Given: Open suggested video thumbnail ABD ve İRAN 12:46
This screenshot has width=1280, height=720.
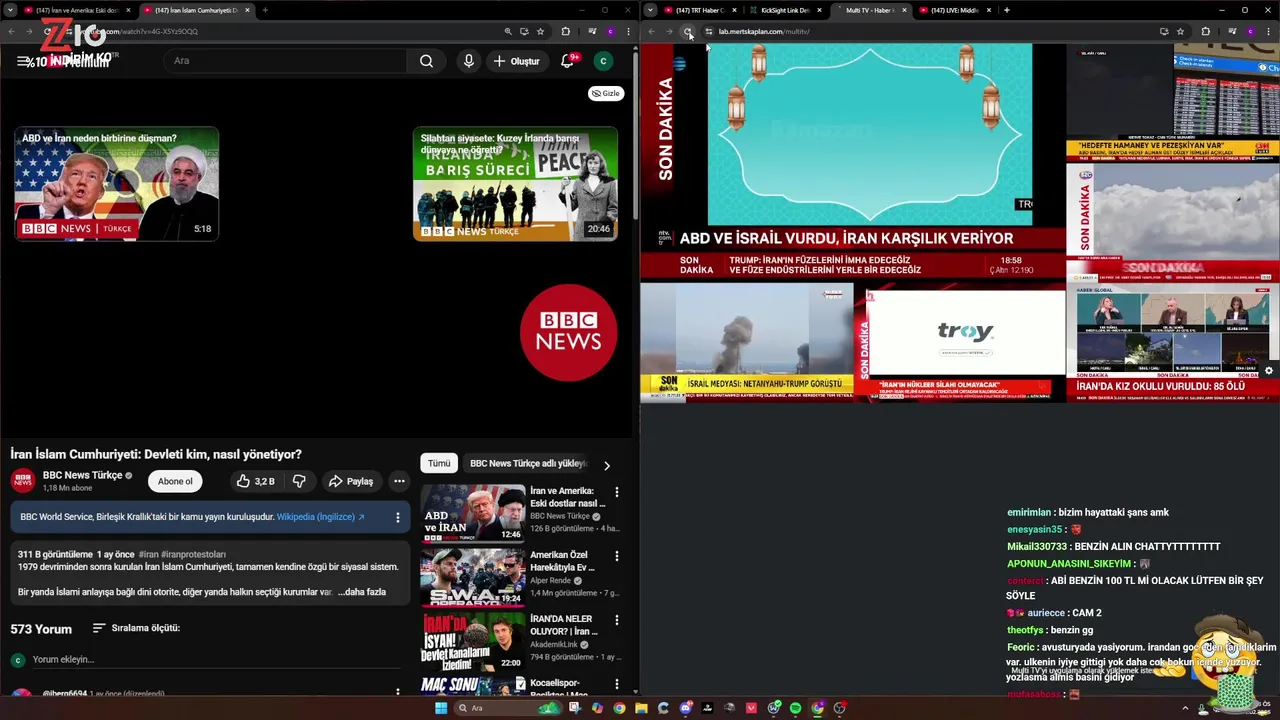Looking at the screenshot, I should [x=472, y=513].
